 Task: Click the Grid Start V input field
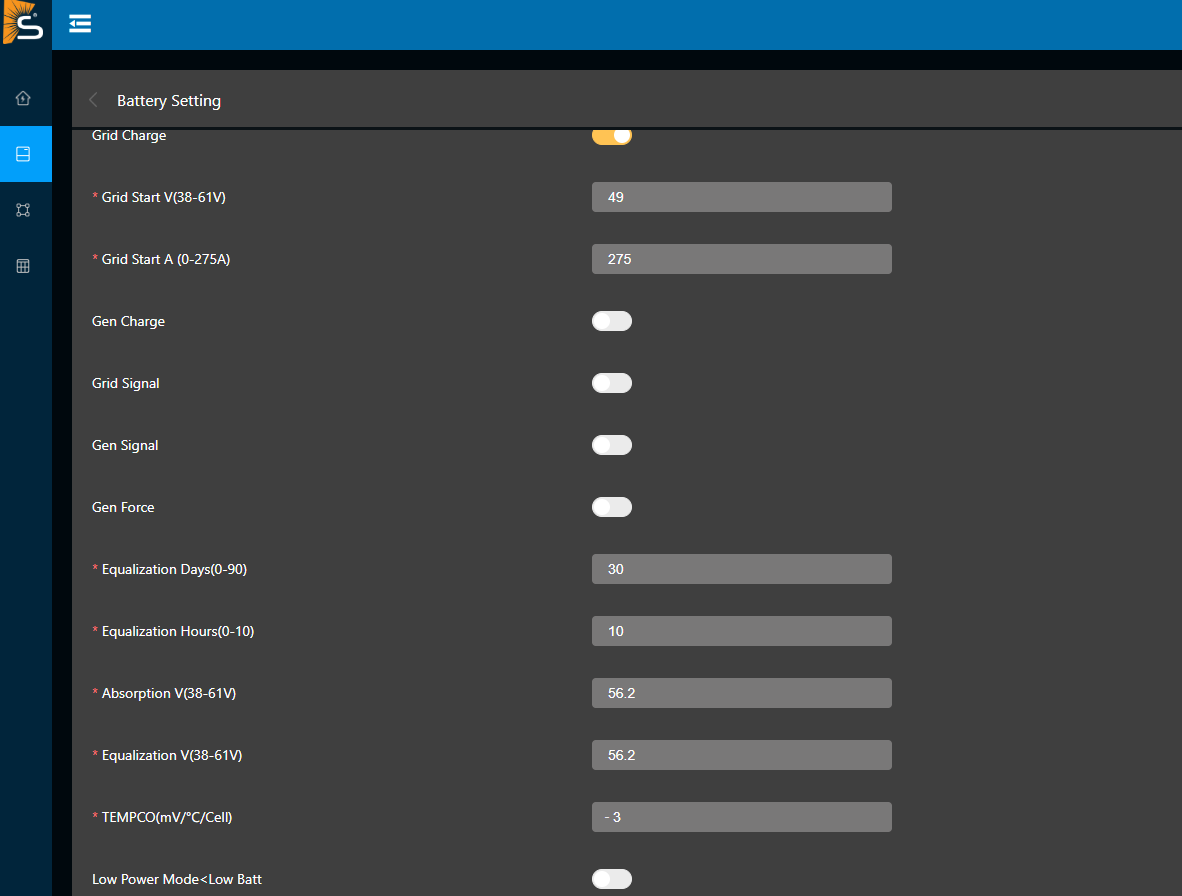point(741,197)
